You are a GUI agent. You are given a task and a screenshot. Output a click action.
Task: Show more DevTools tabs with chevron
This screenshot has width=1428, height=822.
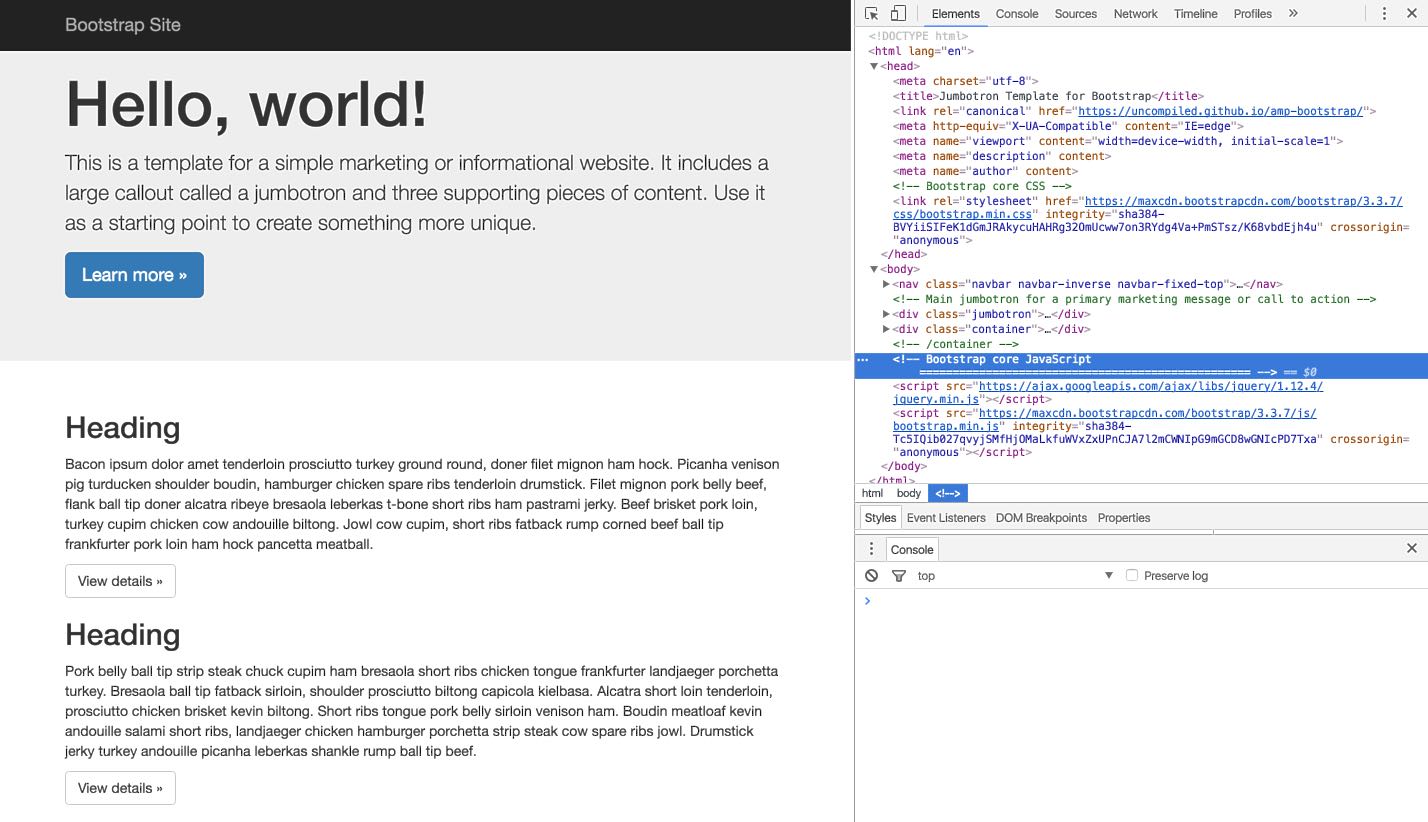point(1293,13)
